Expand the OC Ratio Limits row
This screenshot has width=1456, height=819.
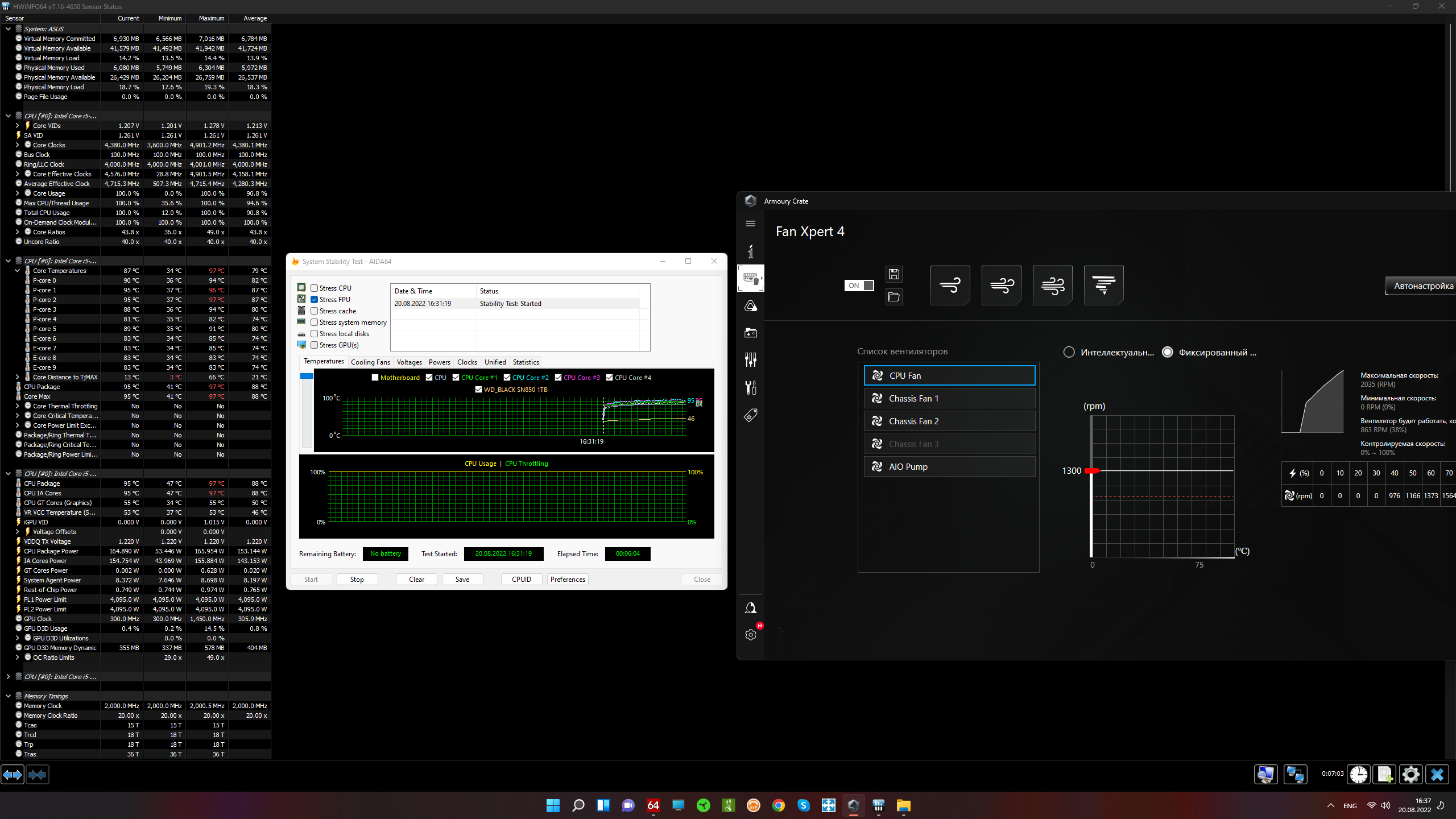(17, 657)
